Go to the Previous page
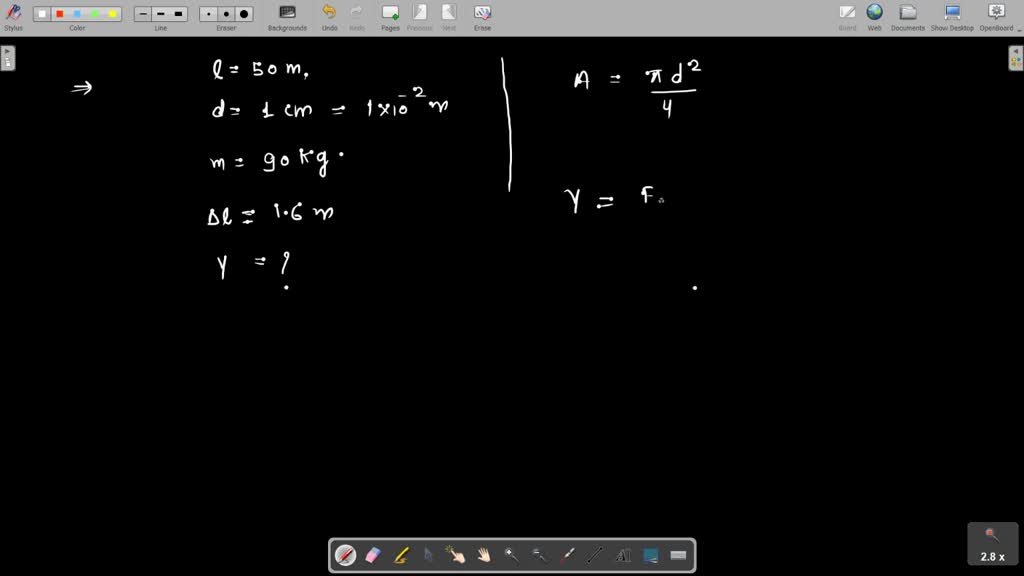Image resolution: width=1024 pixels, height=576 pixels. (419, 17)
